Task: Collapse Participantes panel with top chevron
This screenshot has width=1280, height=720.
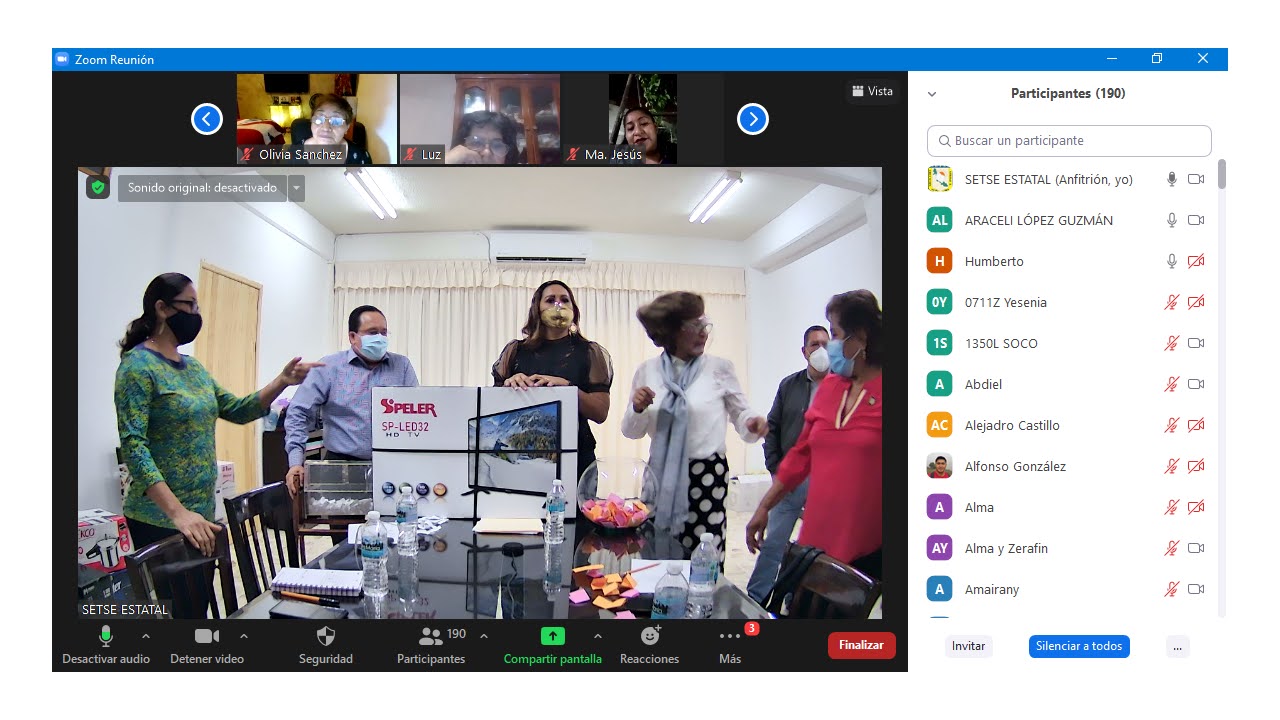Action: click(932, 94)
